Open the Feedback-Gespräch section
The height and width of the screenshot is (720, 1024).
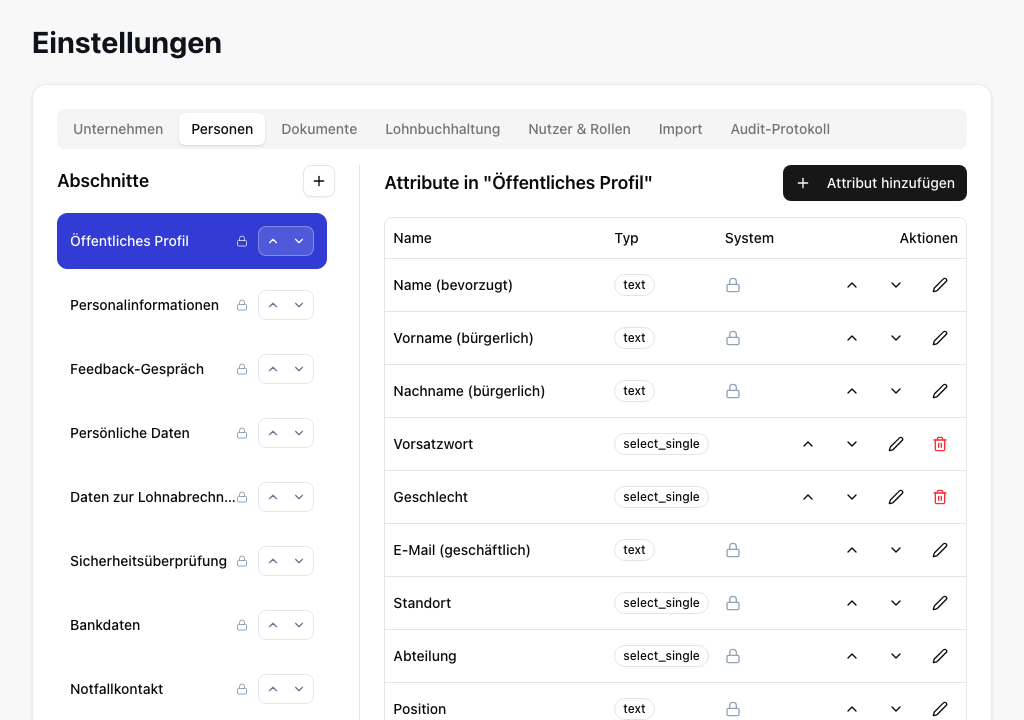(x=192, y=369)
